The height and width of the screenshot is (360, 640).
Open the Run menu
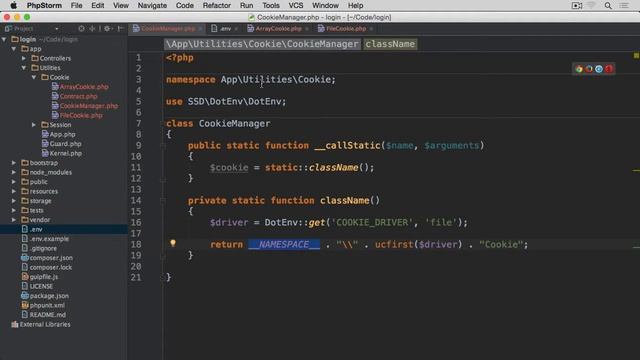[246, 5]
